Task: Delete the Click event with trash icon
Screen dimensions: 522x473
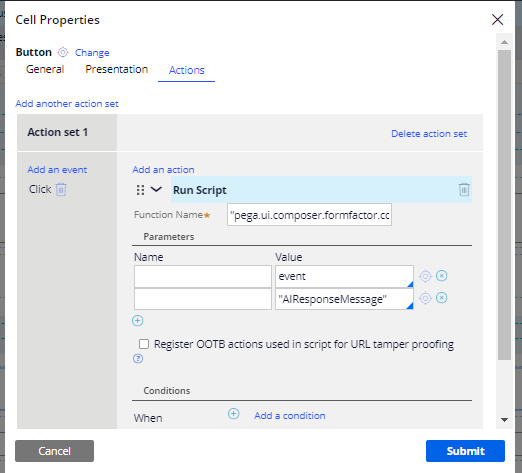Action: click(x=61, y=189)
